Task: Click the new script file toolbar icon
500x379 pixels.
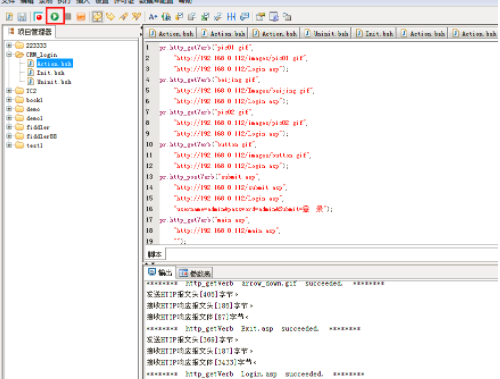Action: (10, 17)
